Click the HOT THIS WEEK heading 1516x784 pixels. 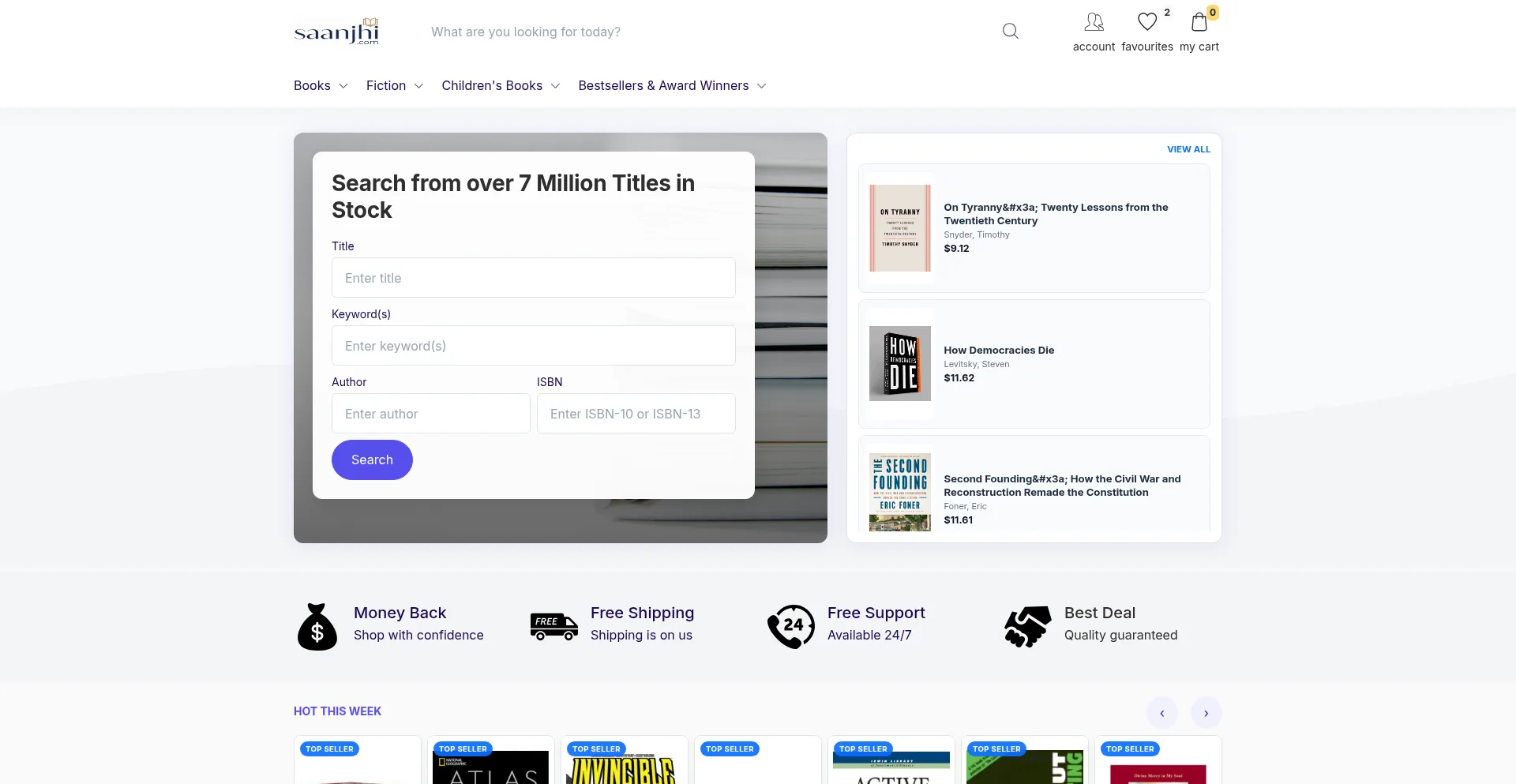coord(337,711)
